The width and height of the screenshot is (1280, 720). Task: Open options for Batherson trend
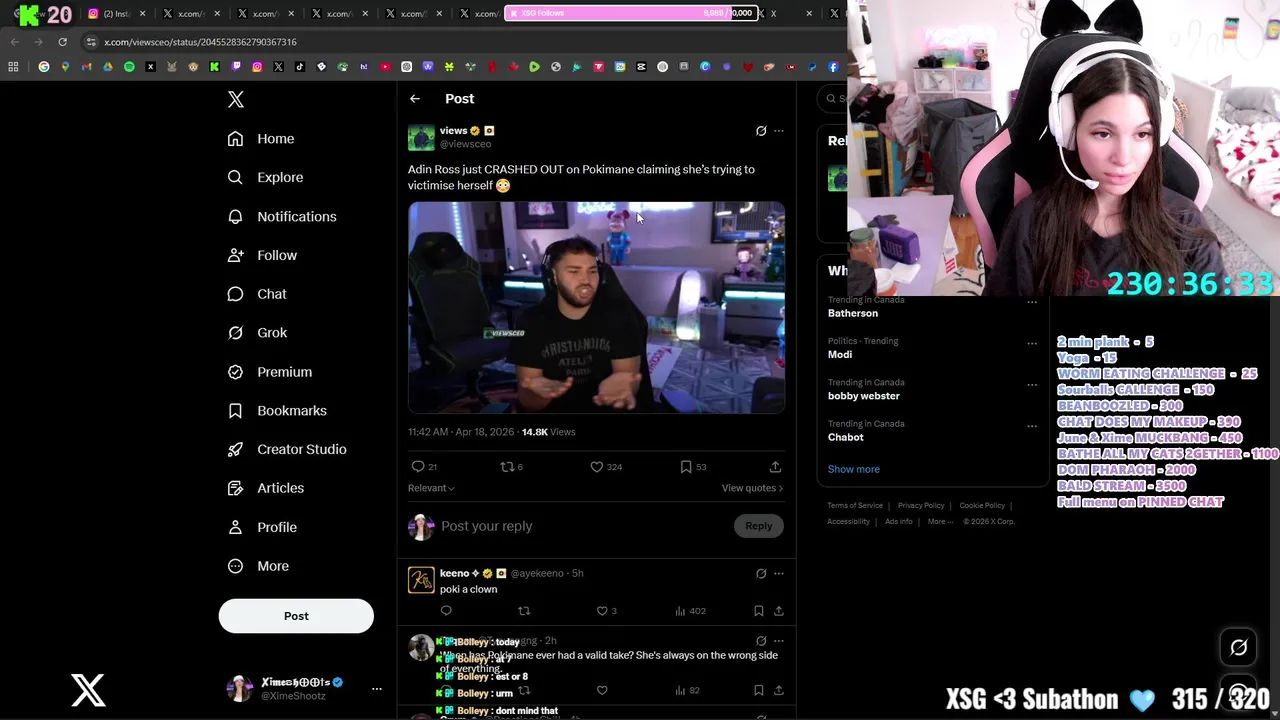pos(1032,302)
